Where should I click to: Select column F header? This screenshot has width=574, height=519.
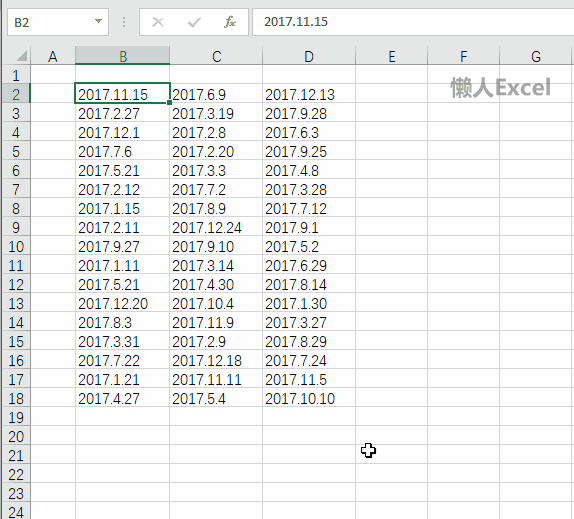point(463,56)
